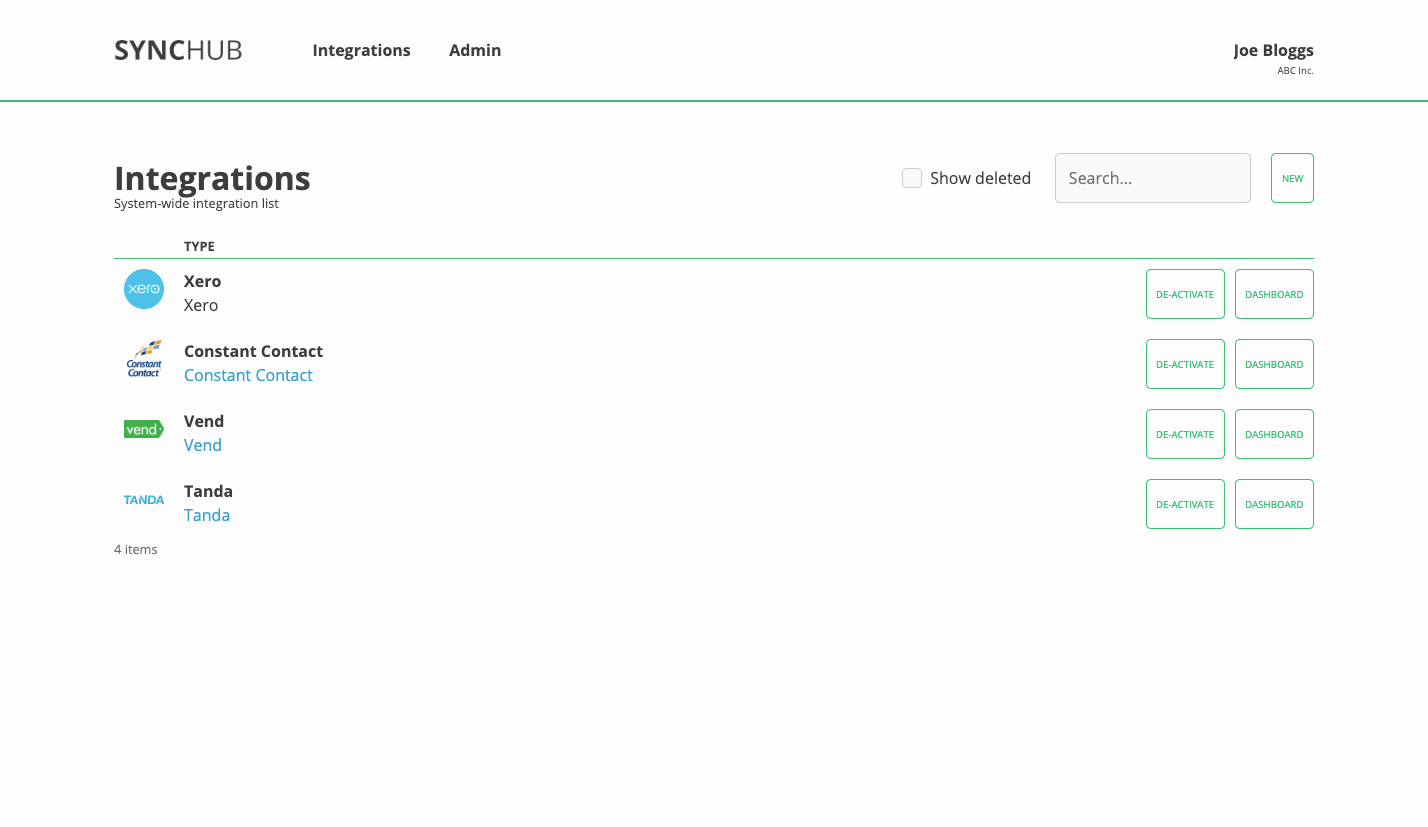Click 'System-wide integration list' subtitle

pyautogui.click(x=196, y=204)
